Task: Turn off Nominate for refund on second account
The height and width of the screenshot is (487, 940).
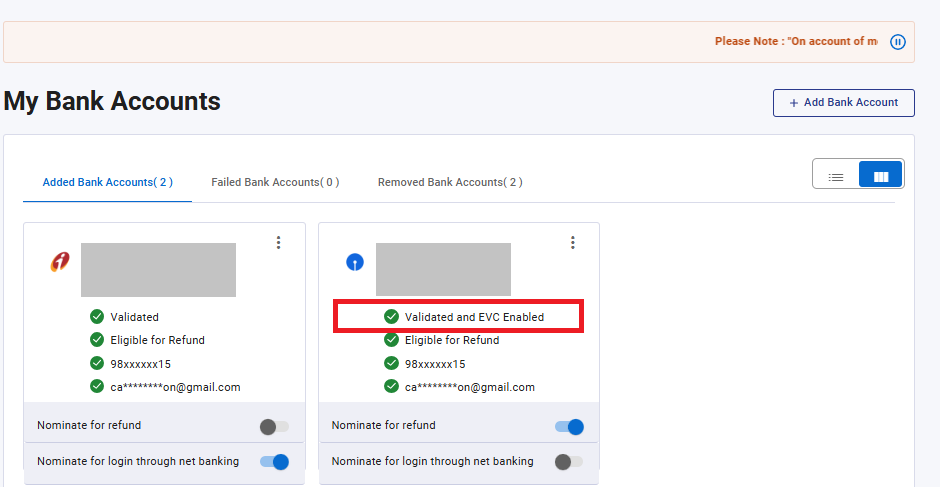Action: [568, 427]
